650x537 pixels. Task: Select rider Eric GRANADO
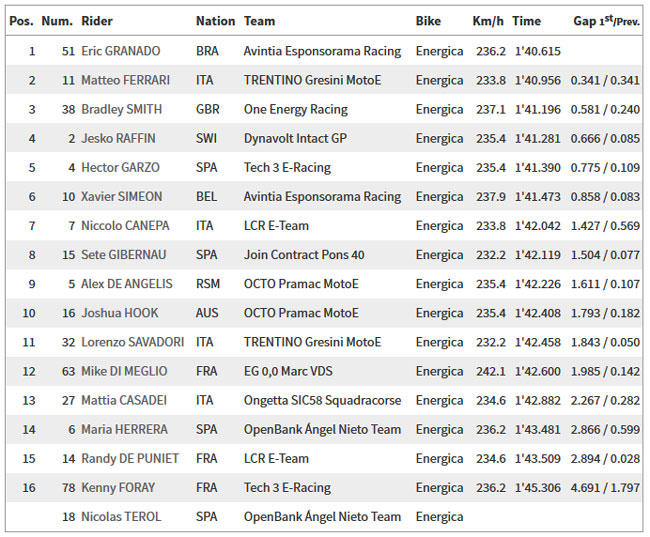[121, 51]
